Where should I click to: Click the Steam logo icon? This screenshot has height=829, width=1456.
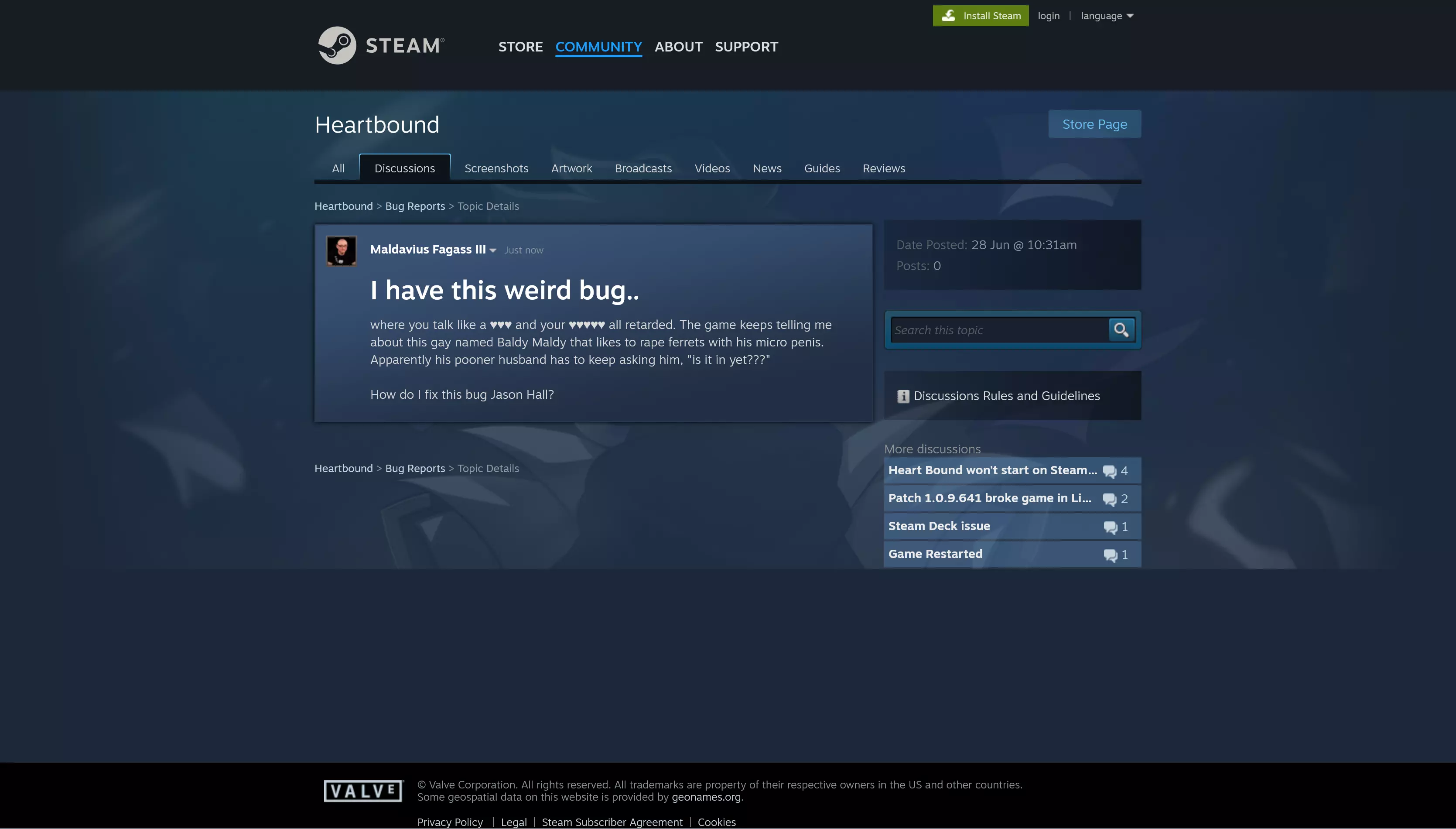point(337,45)
